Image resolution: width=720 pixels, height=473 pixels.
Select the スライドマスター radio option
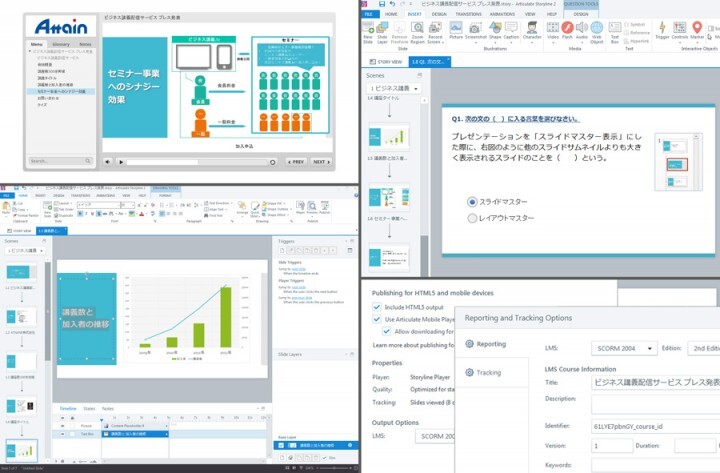click(x=473, y=201)
